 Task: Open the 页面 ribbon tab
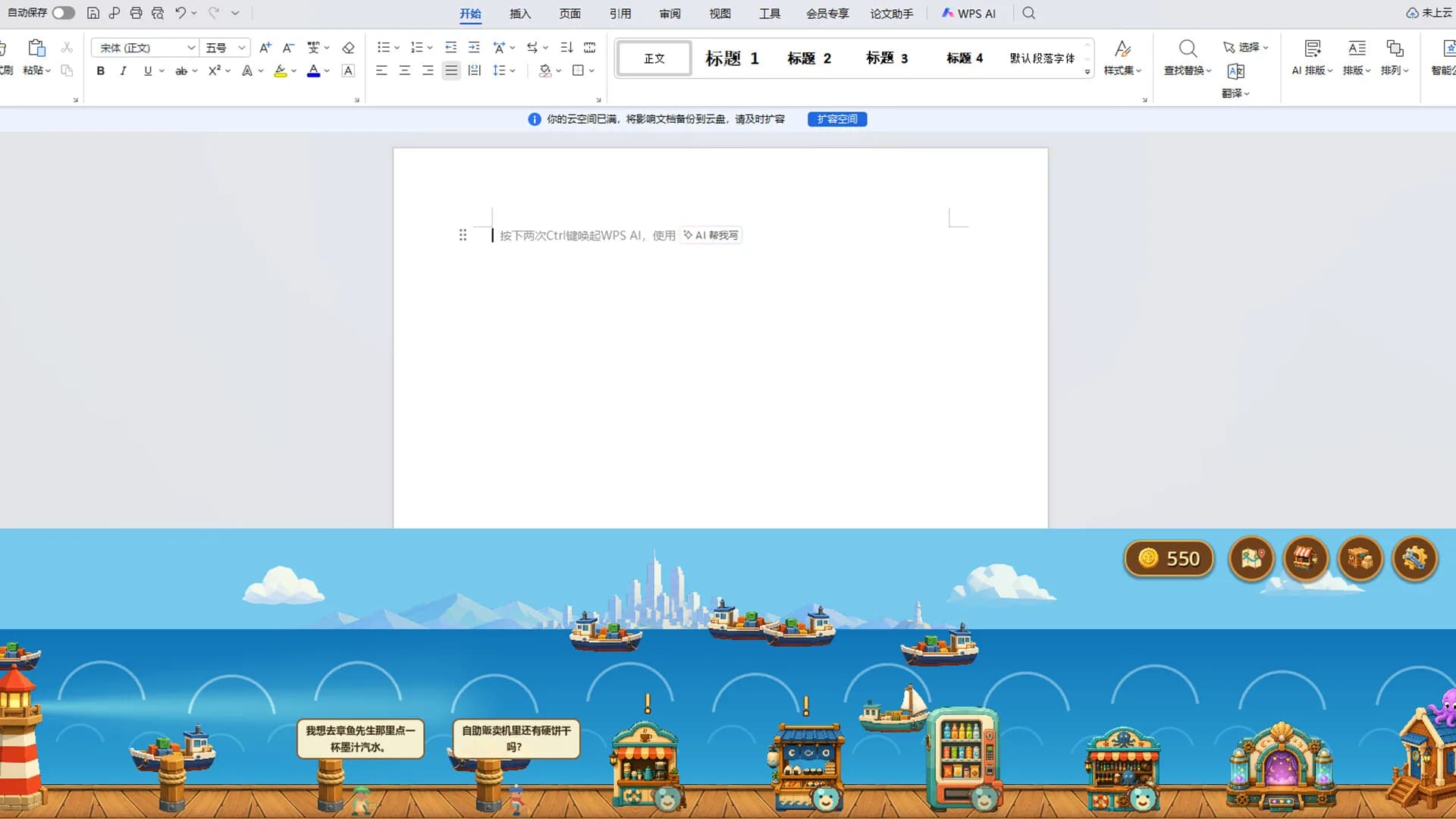(570, 14)
